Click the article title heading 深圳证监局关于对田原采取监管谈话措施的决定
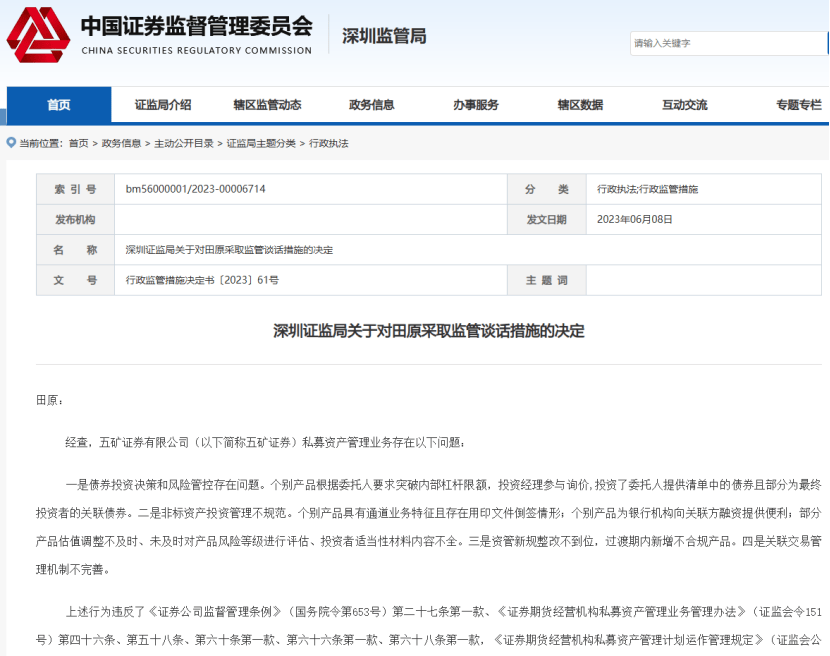This screenshot has width=830, height=656. (429, 331)
